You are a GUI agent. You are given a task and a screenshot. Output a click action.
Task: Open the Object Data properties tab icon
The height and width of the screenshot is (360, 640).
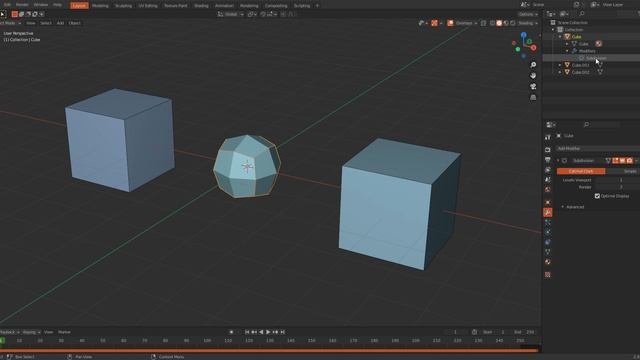pyautogui.click(x=548, y=252)
